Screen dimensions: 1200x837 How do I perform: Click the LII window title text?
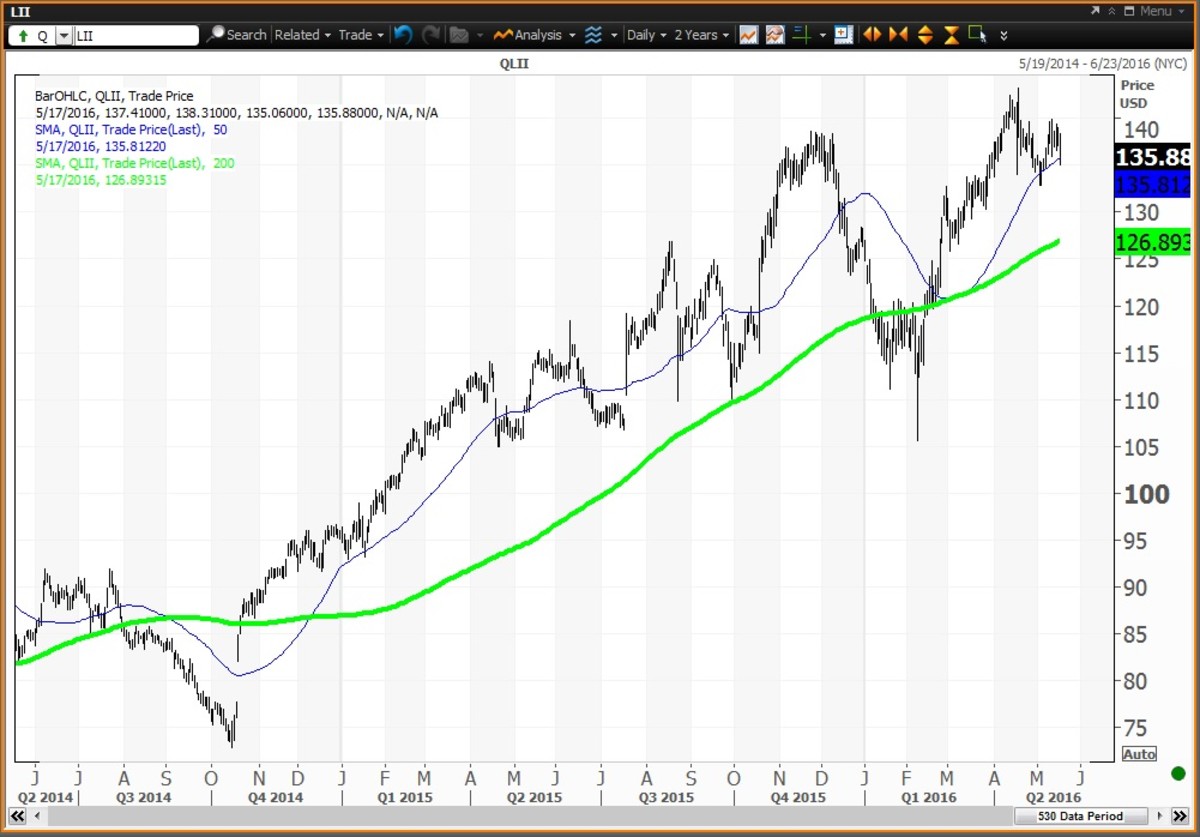18,11
